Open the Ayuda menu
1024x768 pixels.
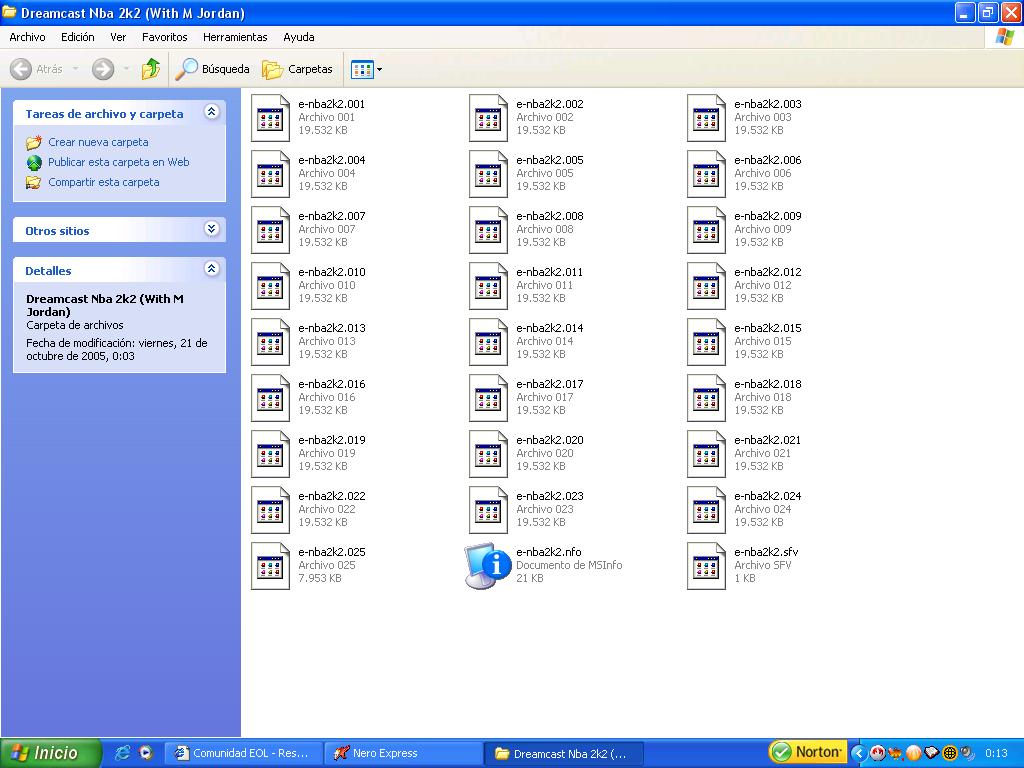pos(298,37)
